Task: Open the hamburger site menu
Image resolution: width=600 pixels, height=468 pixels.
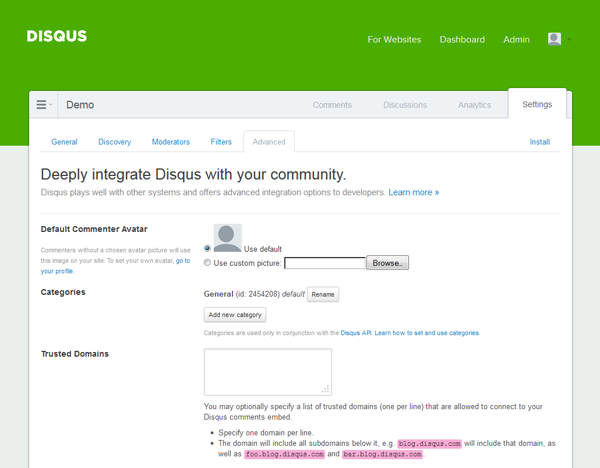Action: tap(44, 105)
